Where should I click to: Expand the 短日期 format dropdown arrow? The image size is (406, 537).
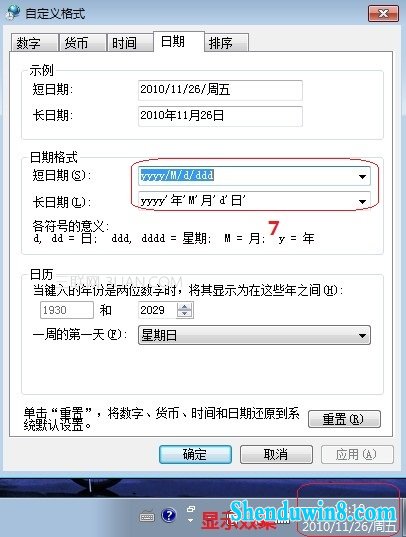(362, 176)
